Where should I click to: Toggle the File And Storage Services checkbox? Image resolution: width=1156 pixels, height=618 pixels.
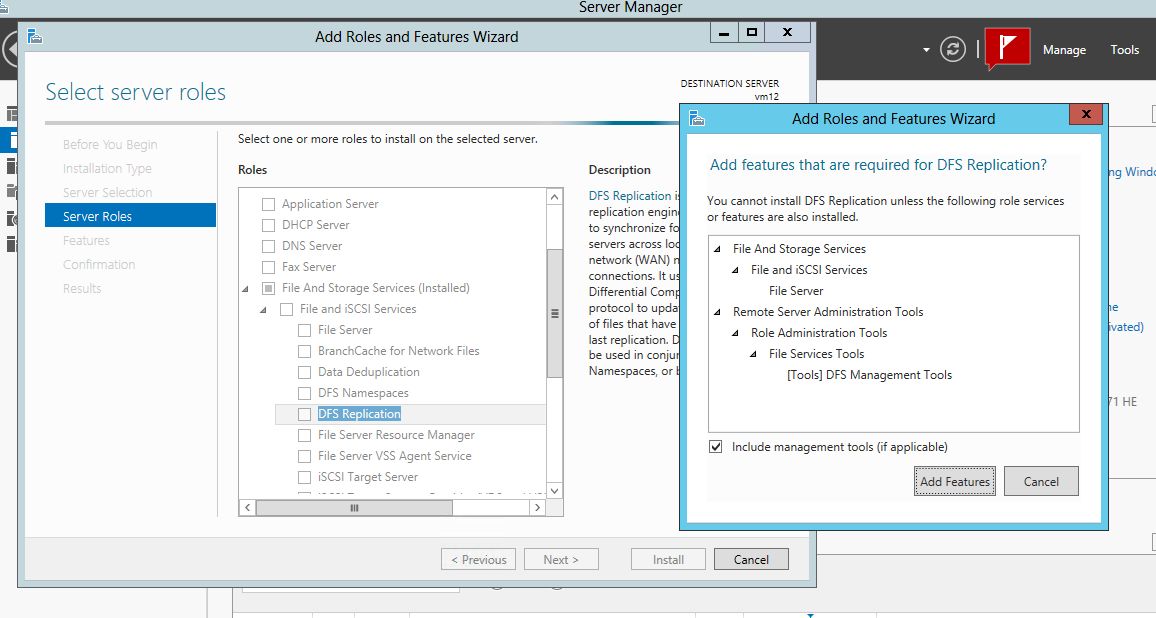point(268,288)
